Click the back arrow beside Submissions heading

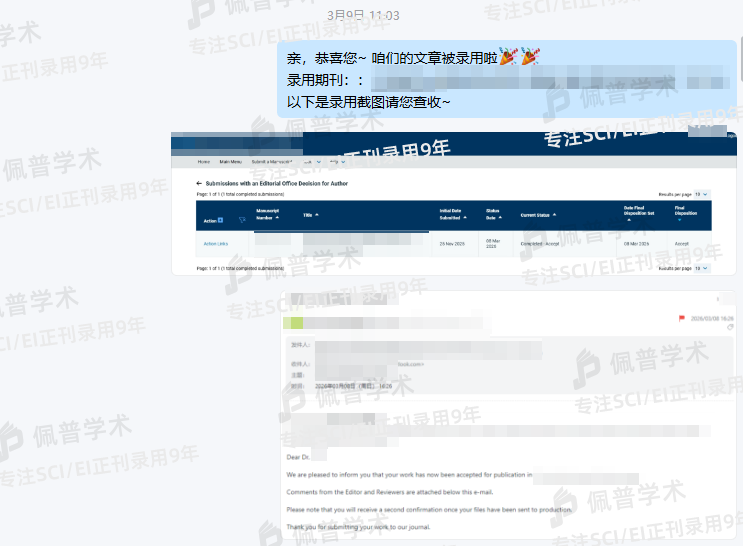click(x=198, y=184)
